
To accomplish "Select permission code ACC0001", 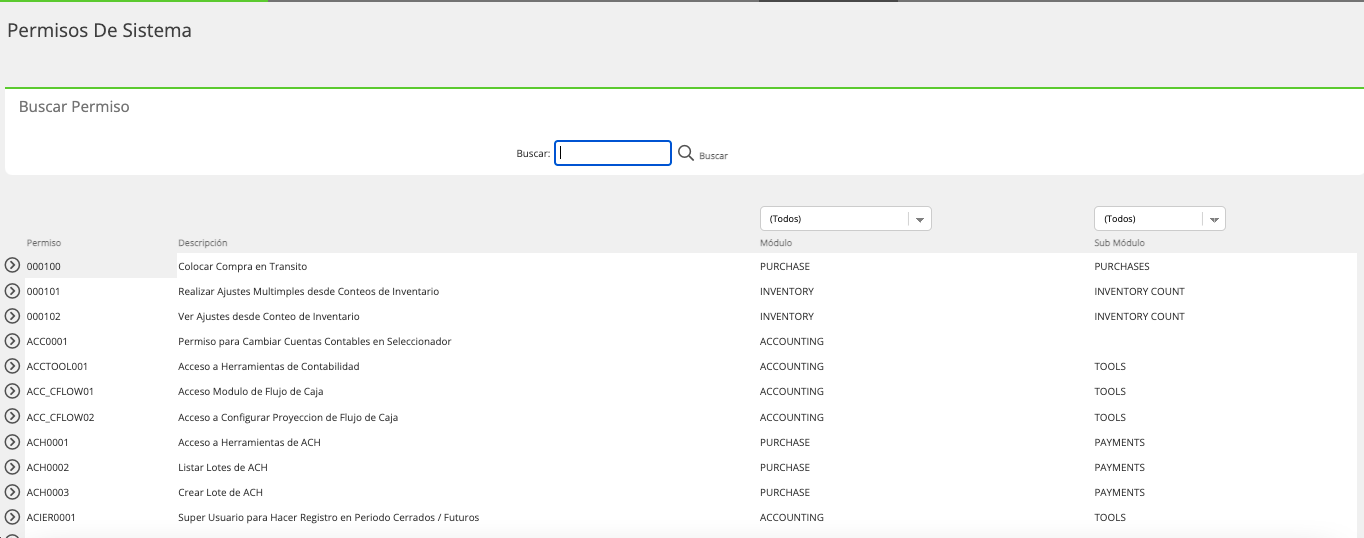I will (47, 342).
